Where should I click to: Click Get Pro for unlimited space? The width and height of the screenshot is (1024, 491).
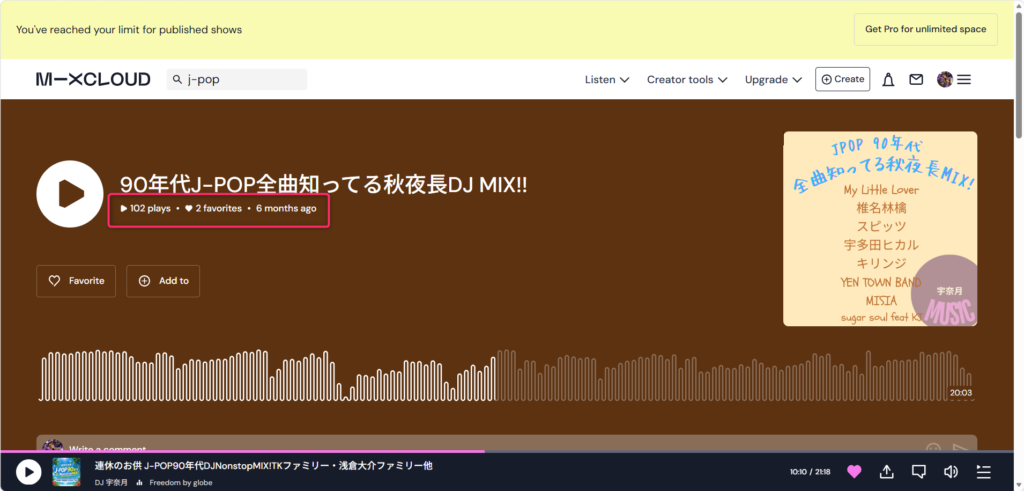(x=925, y=29)
